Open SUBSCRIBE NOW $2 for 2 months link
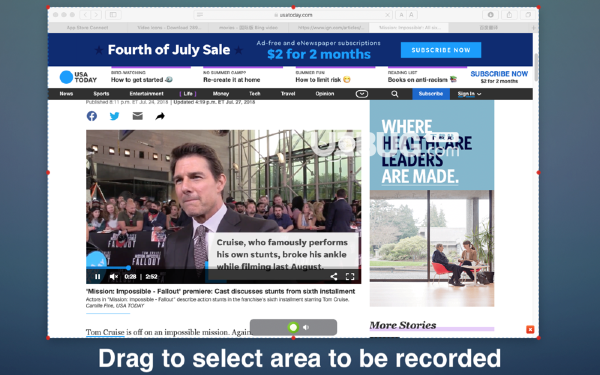The width and height of the screenshot is (600, 375). (x=499, y=77)
